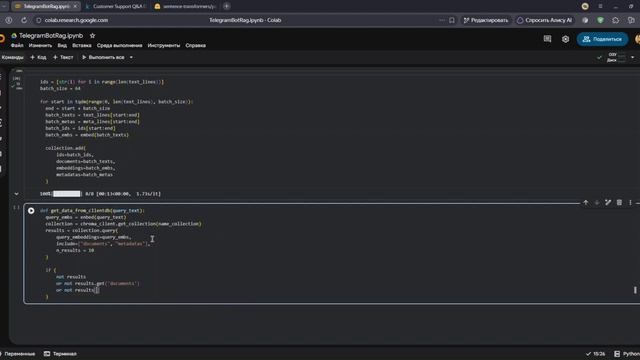Delete the selected code cell

pos(619,202)
